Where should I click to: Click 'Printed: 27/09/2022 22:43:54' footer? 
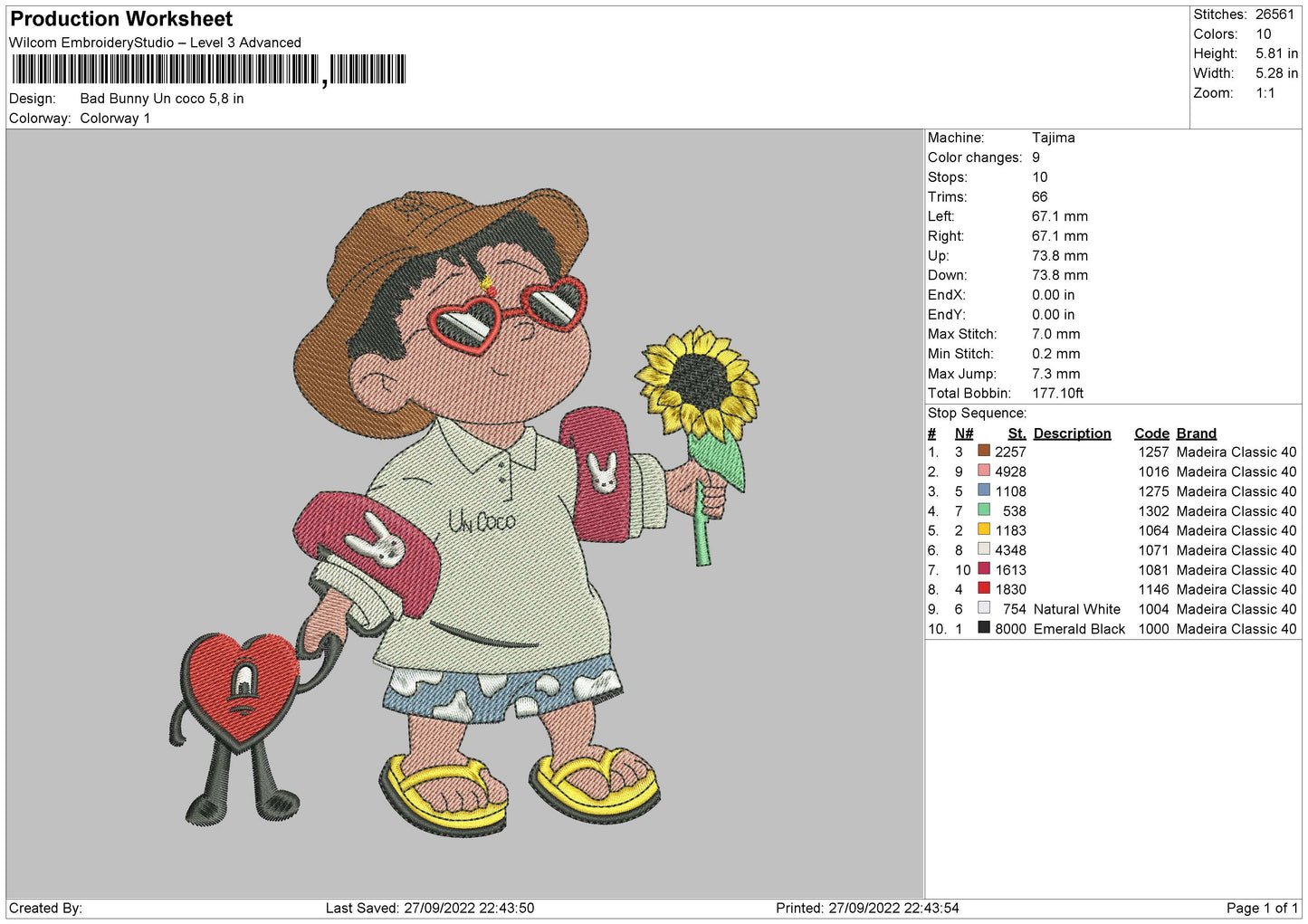tap(867, 908)
